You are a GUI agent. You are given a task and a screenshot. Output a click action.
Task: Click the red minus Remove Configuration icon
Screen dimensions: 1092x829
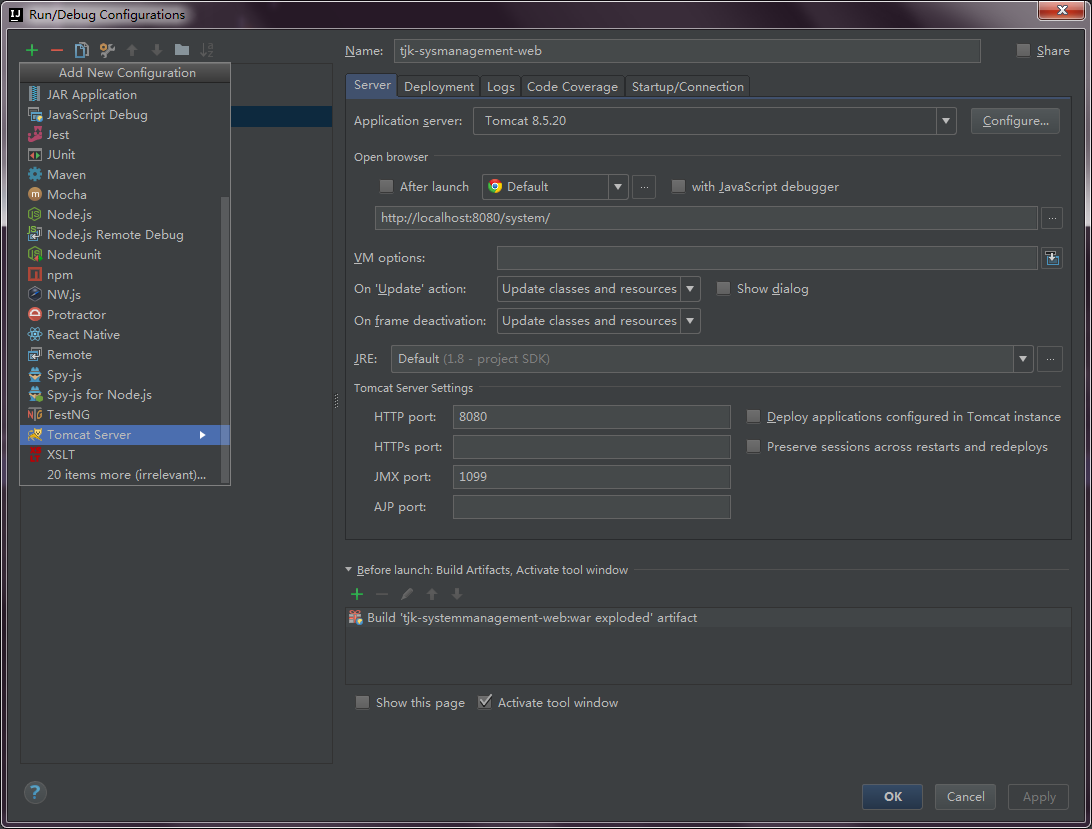tap(57, 50)
